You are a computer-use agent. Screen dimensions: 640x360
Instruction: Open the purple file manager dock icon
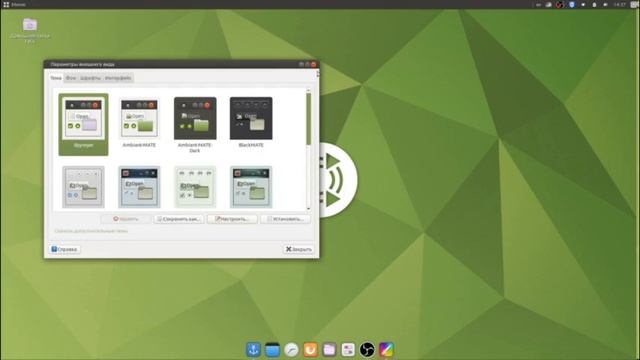coord(329,350)
